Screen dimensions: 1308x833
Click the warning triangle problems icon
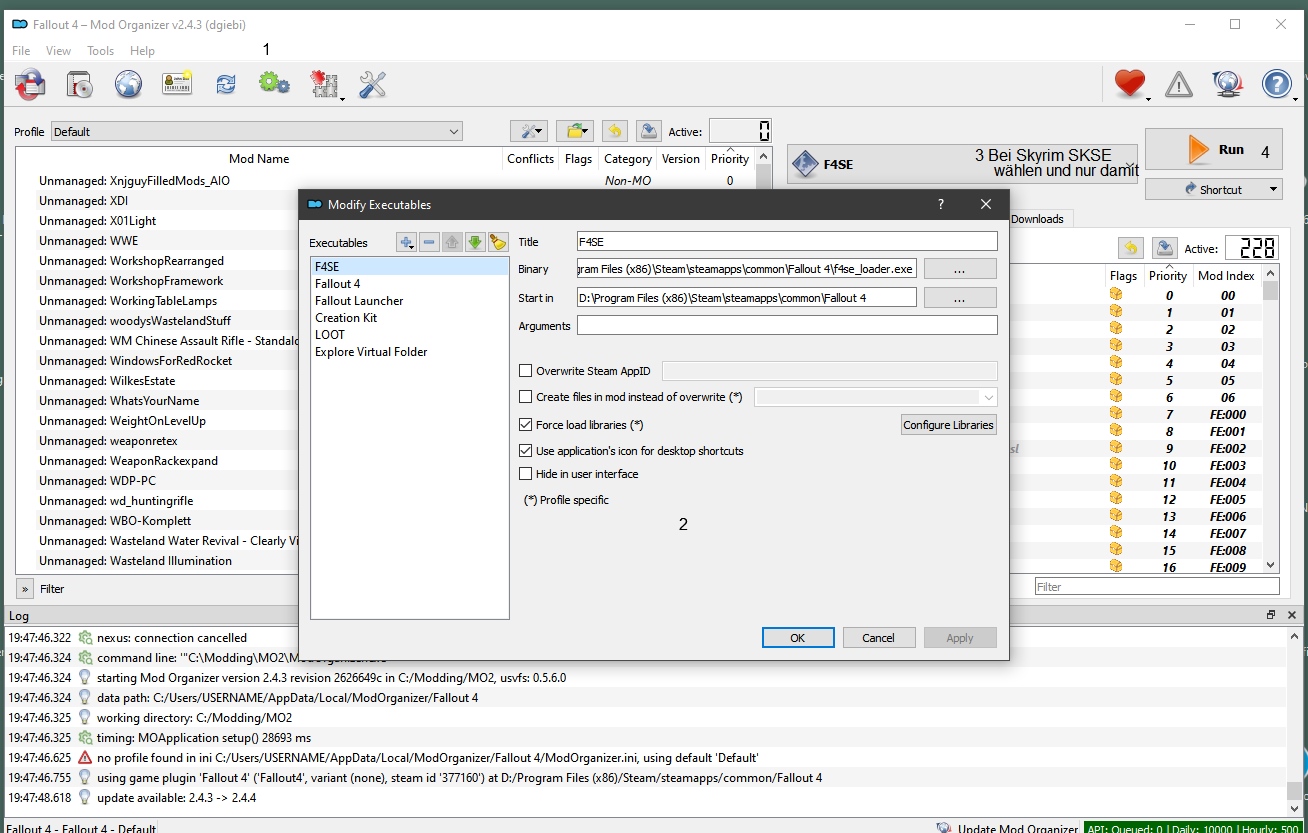click(1179, 85)
